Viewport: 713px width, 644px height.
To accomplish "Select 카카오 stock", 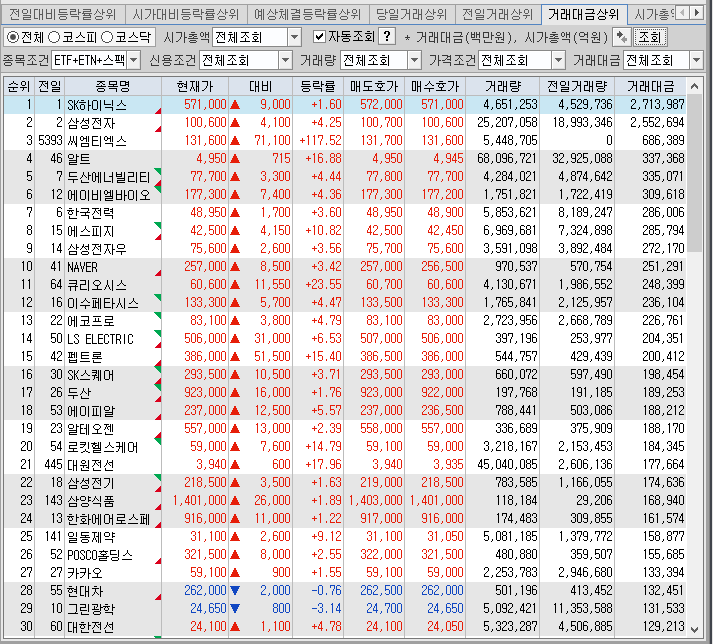I will pos(85,573).
